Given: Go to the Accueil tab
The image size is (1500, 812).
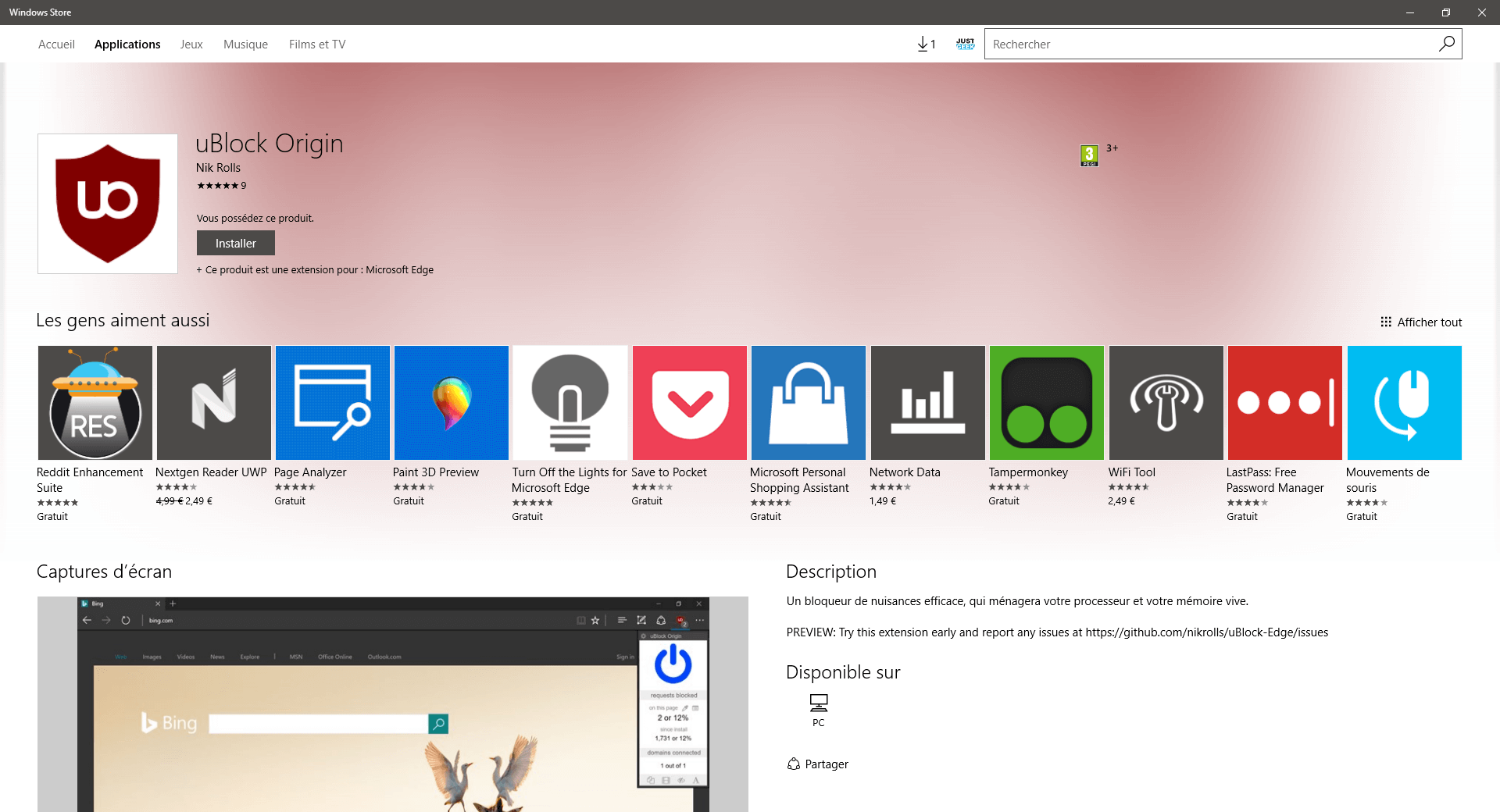Looking at the screenshot, I should (56, 45).
